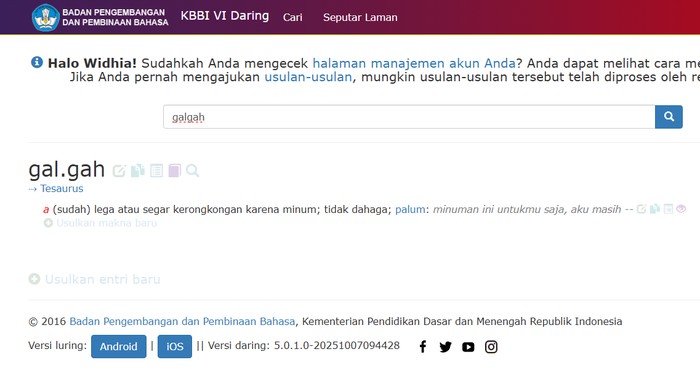Click Badan Pengembangan header brand text

[115, 17]
